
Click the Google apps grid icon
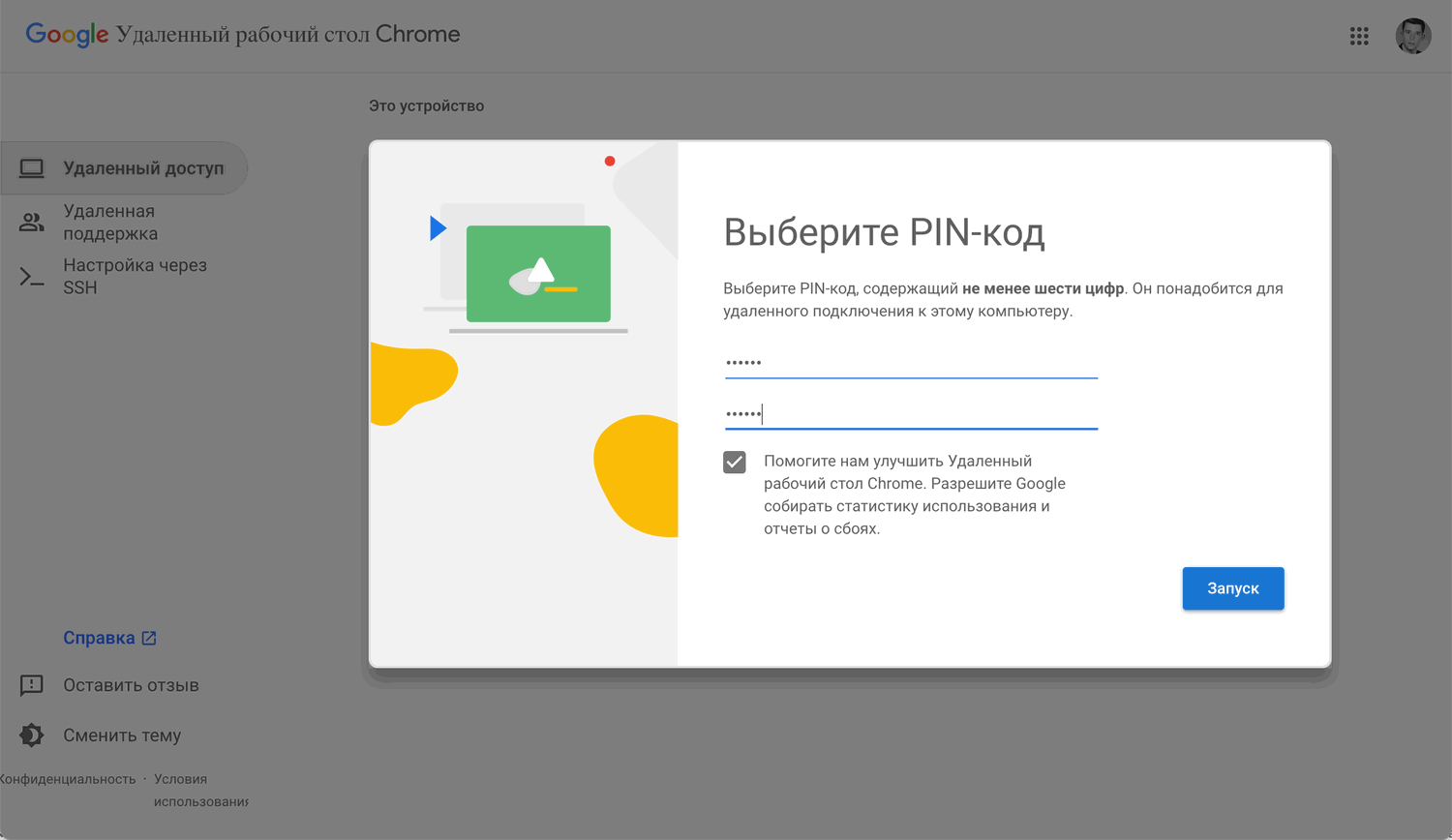(x=1359, y=36)
